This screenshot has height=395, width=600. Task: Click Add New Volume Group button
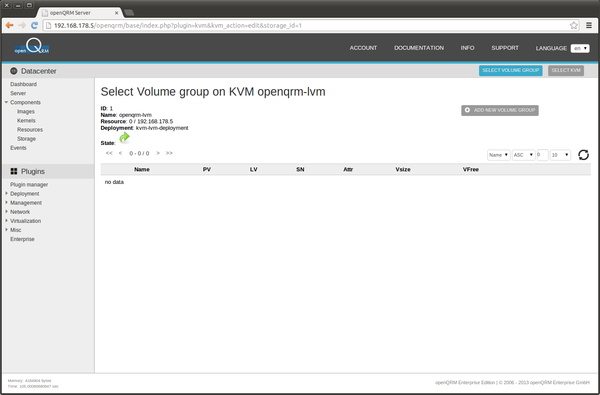500,110
